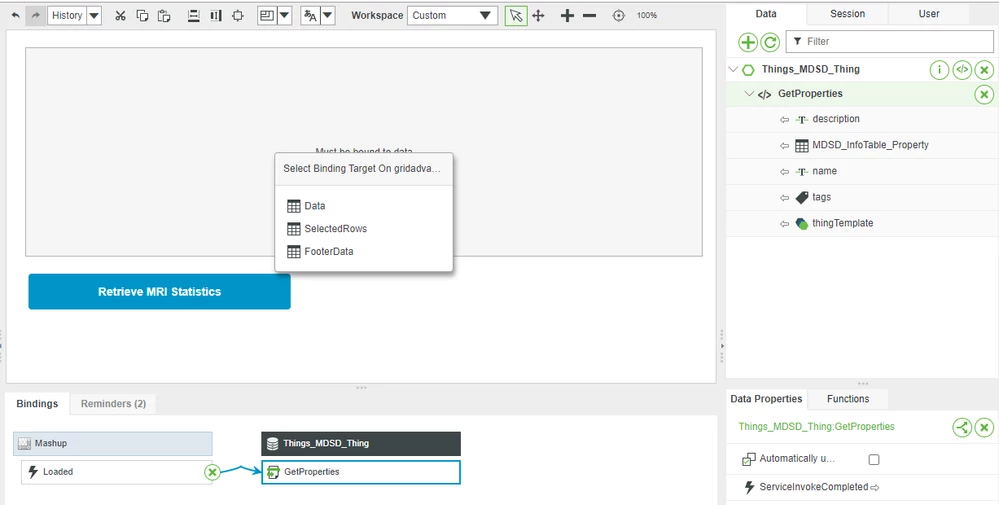The width and height of the screenshot is (999, 505).
Task: Select the tags property row
Action: coord(862,197)
